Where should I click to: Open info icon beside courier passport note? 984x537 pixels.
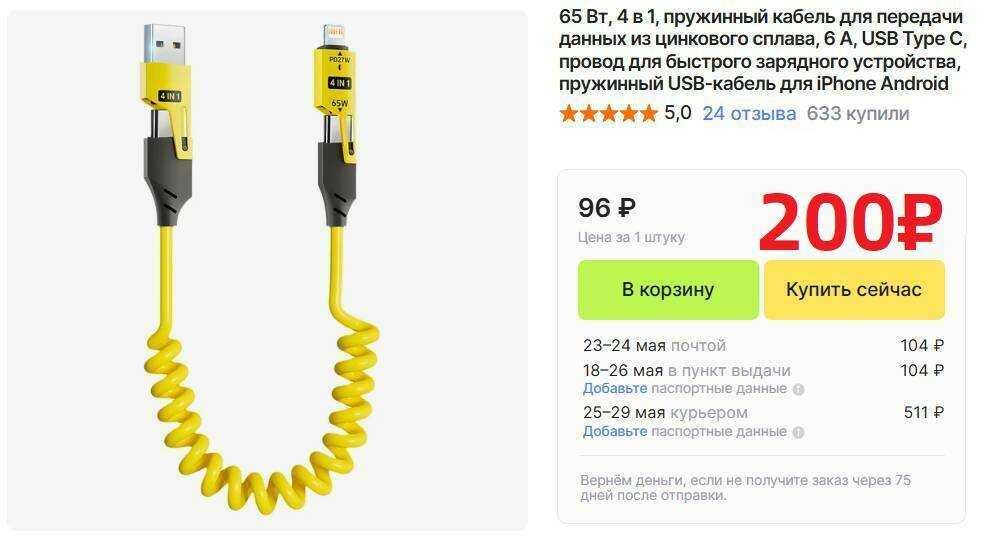coord(798,432)
